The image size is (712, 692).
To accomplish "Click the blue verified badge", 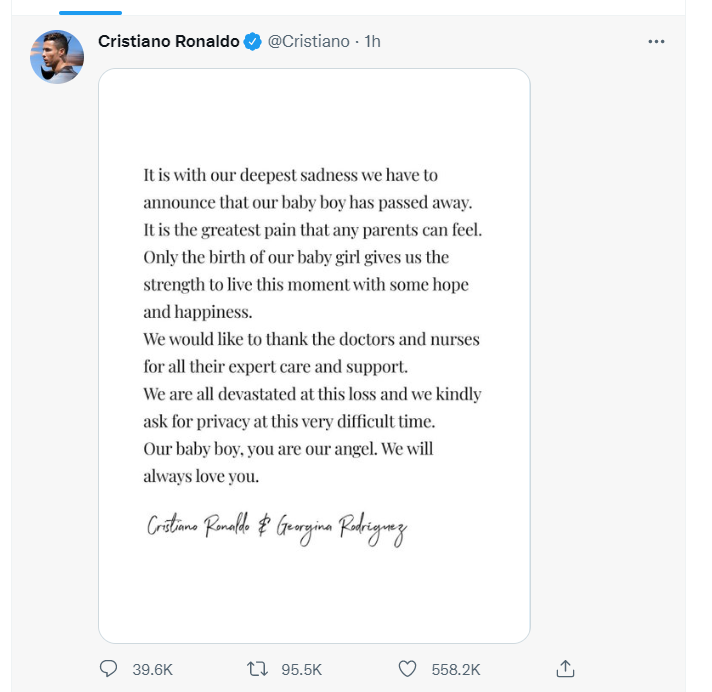I will (x=254, y=42).
